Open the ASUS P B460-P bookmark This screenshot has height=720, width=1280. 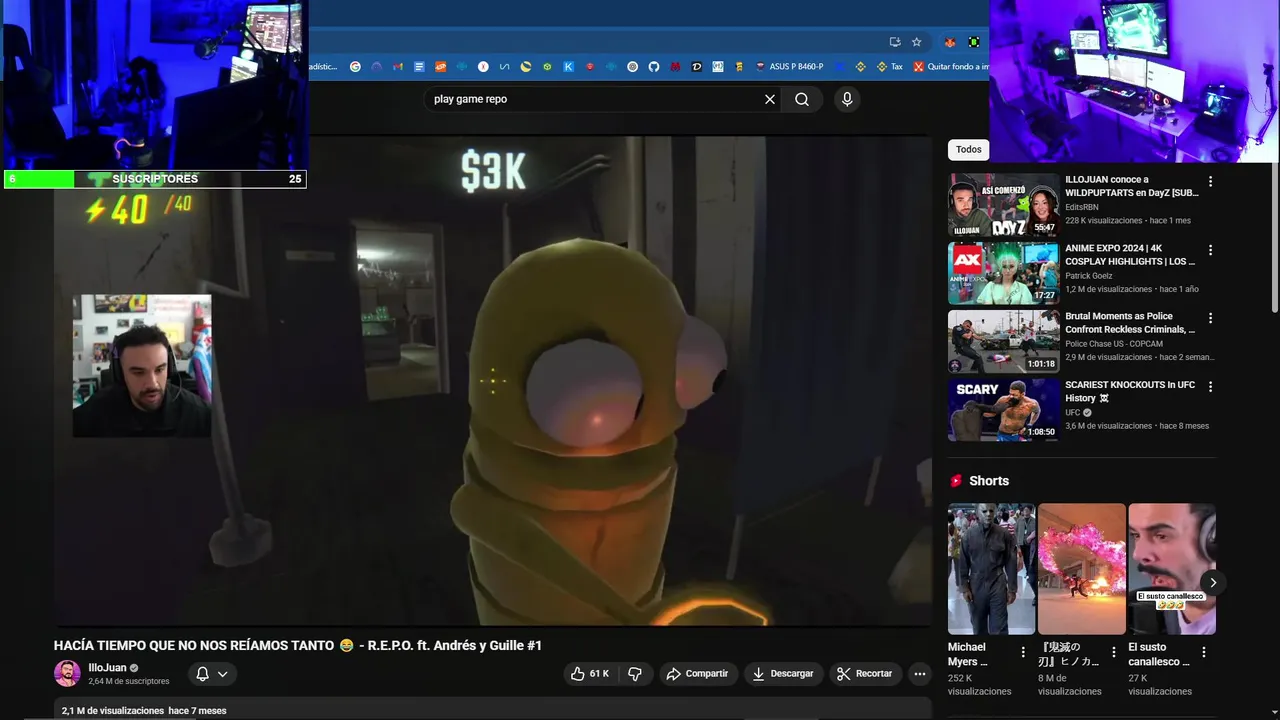pyautogui.click(x=790, y=67)
